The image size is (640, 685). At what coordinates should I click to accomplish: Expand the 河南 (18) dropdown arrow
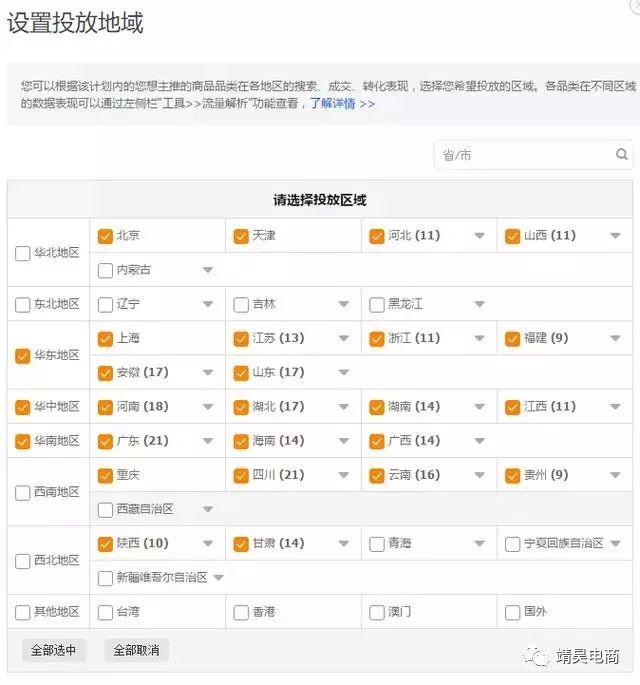[x=208, y=407]
